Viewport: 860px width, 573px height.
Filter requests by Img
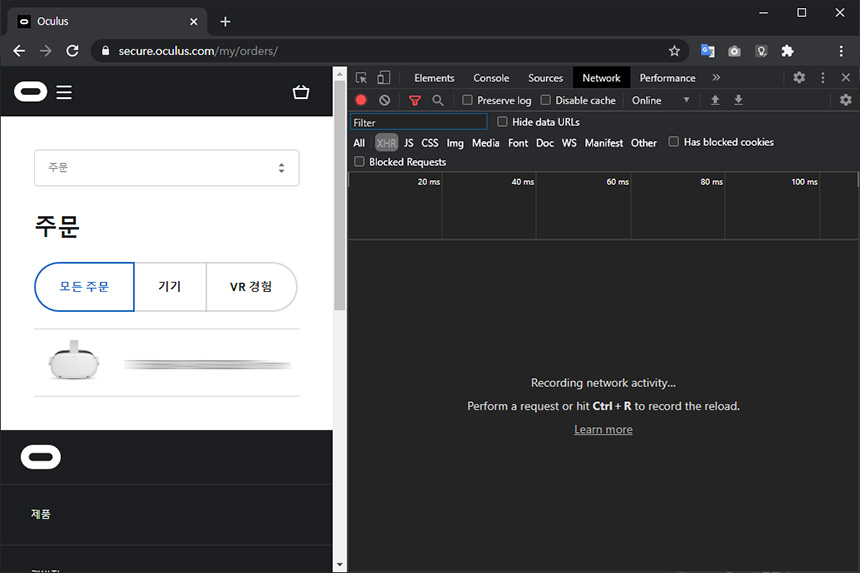(455, 143)
